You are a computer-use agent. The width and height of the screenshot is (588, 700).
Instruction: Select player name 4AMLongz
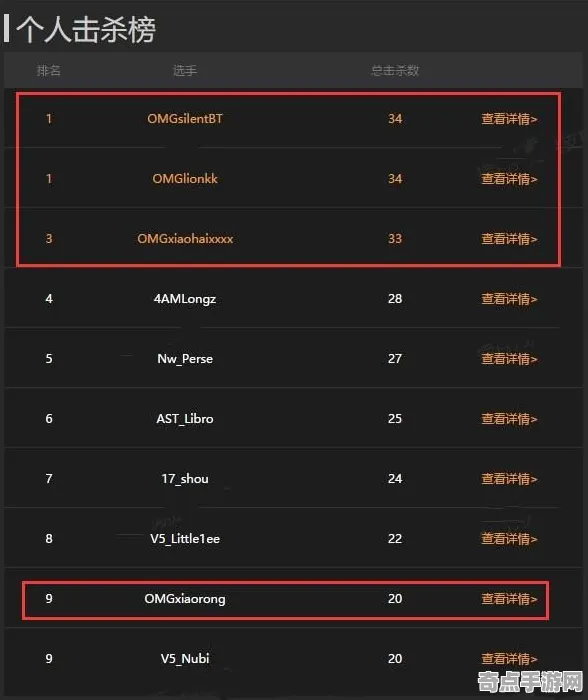(x=185, y=299)
